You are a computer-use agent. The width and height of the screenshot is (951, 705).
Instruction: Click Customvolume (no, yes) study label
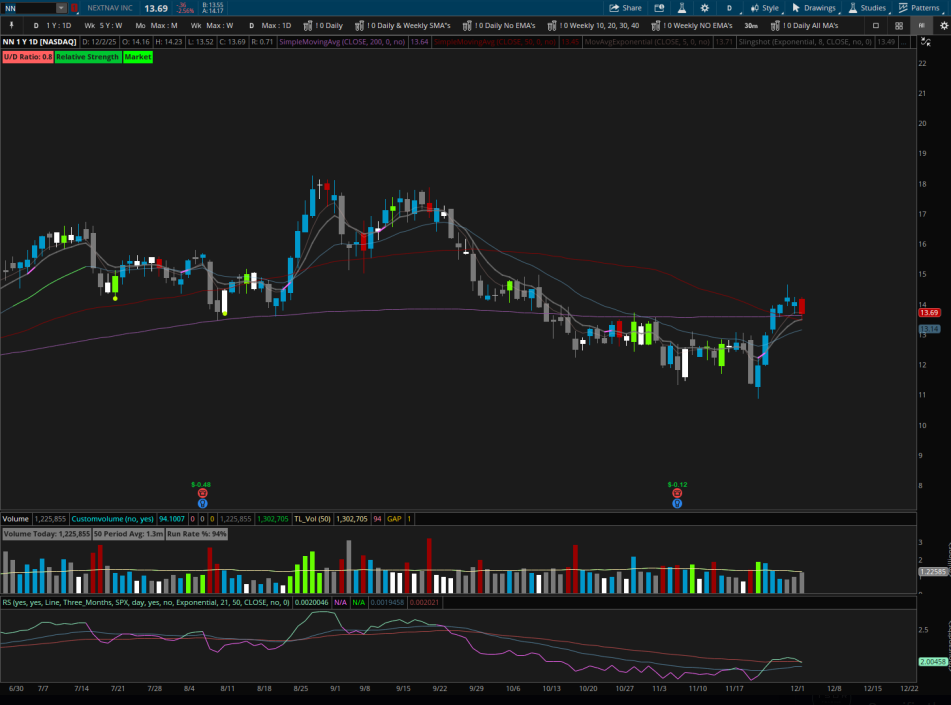[112, 519]
